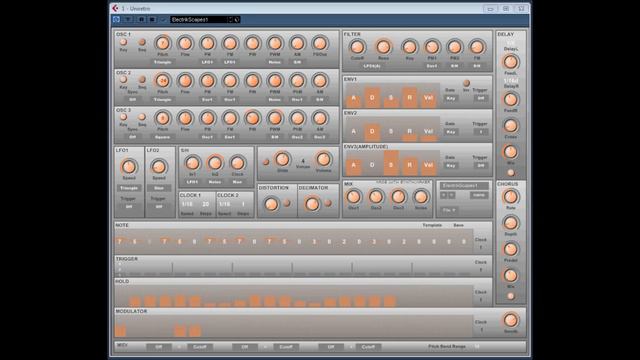Click the Filter Reso knob
This screenshot has height=360, width=640.
(383, 47)
